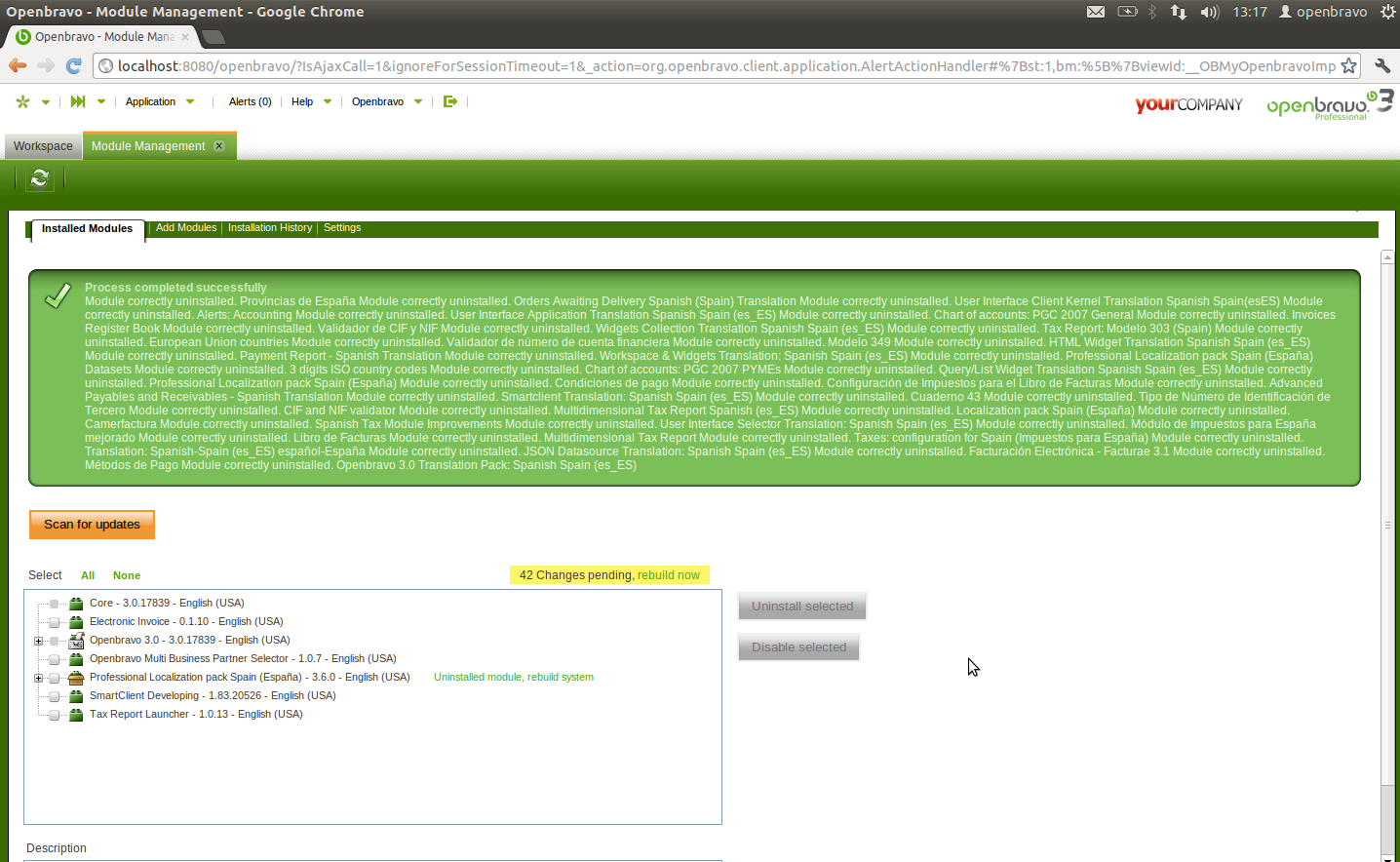Open the Help menu
This screenshot has width=1400, height=862.
[x=302, y=101]
